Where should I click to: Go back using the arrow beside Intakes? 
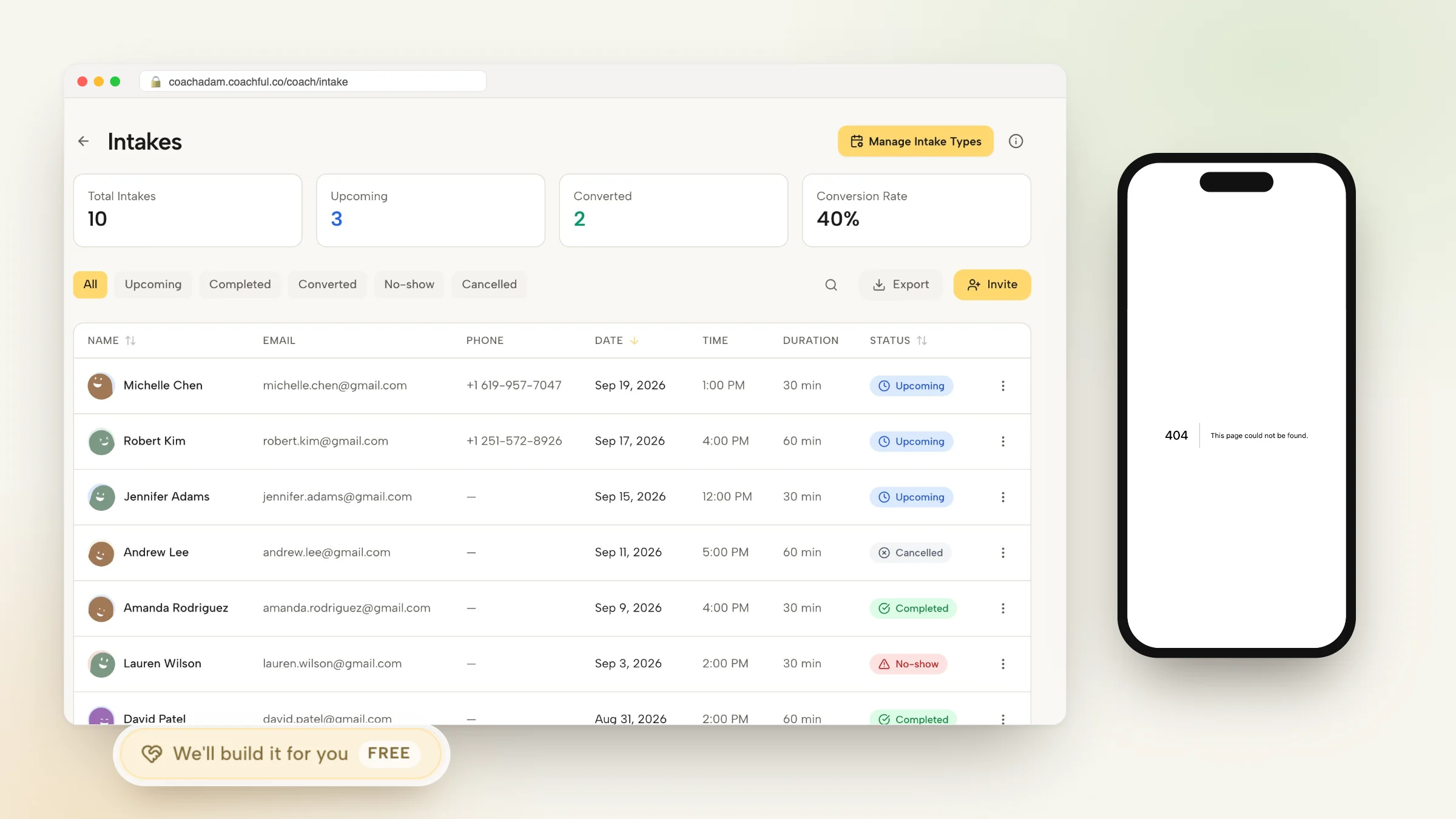[x=84, y=141]
